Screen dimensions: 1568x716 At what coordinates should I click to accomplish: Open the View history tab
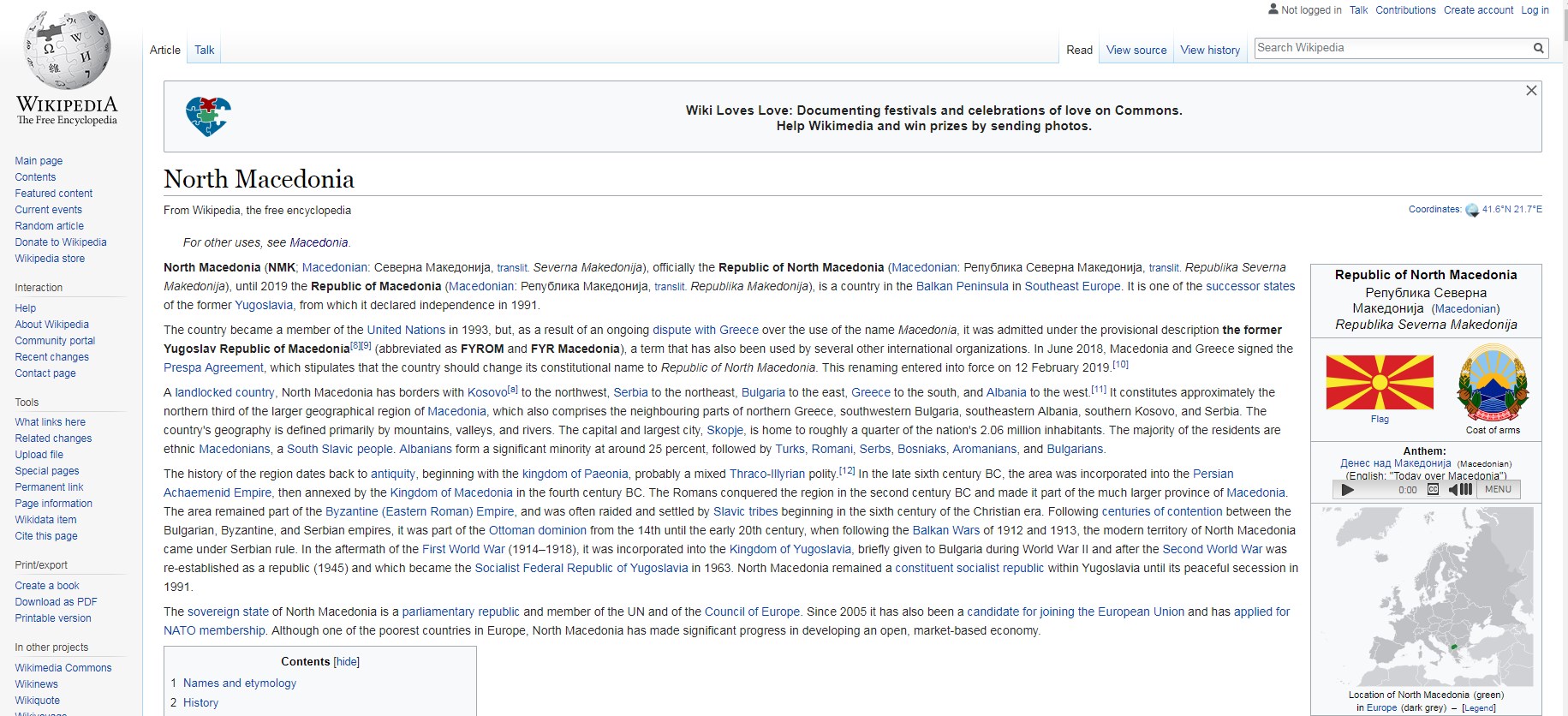click(1210, 50)
